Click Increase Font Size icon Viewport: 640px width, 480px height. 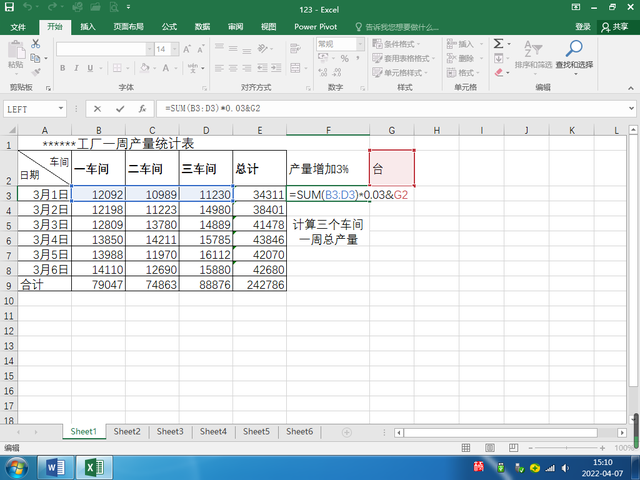coord(187,49)
